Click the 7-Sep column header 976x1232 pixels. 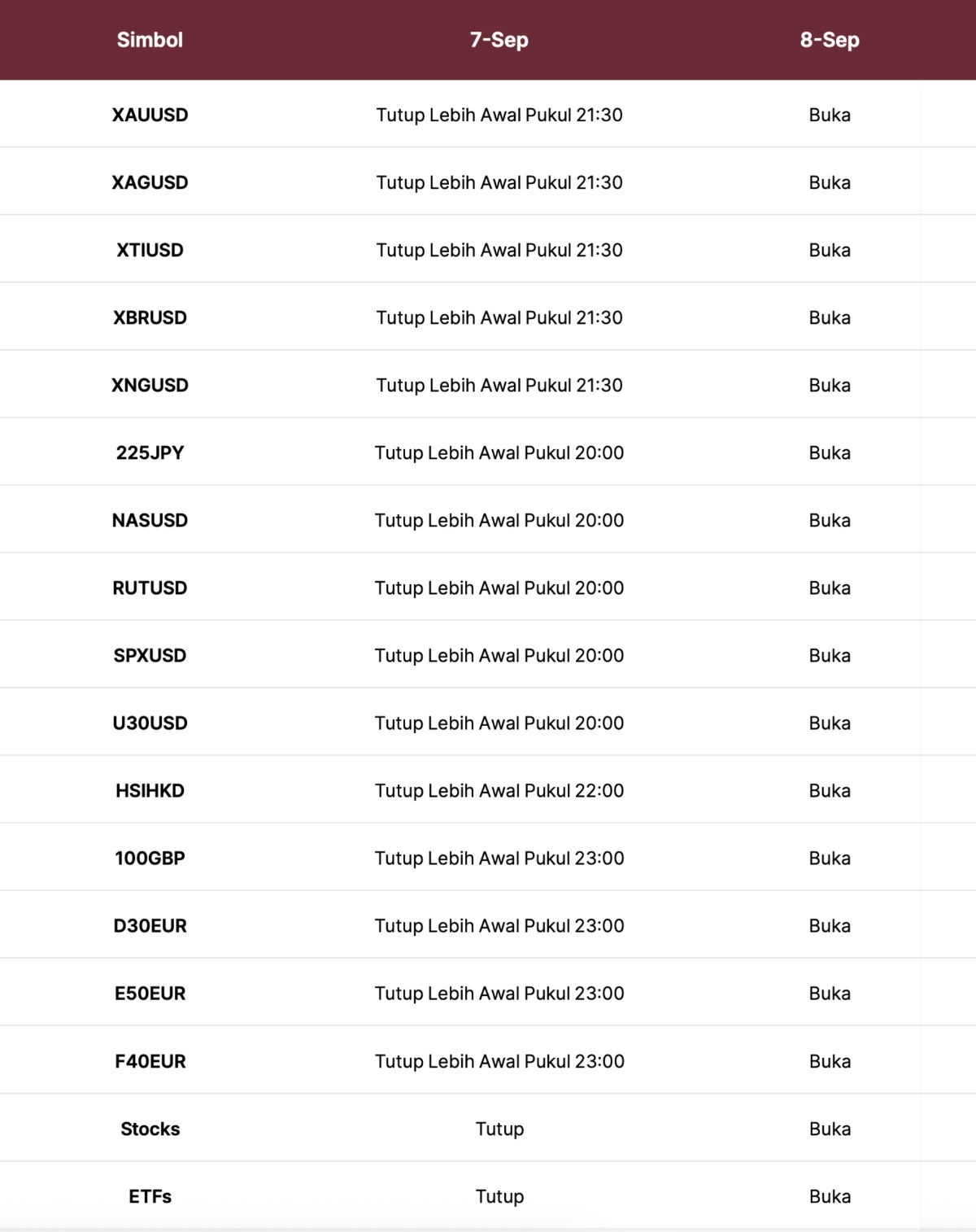pos(499,40)
